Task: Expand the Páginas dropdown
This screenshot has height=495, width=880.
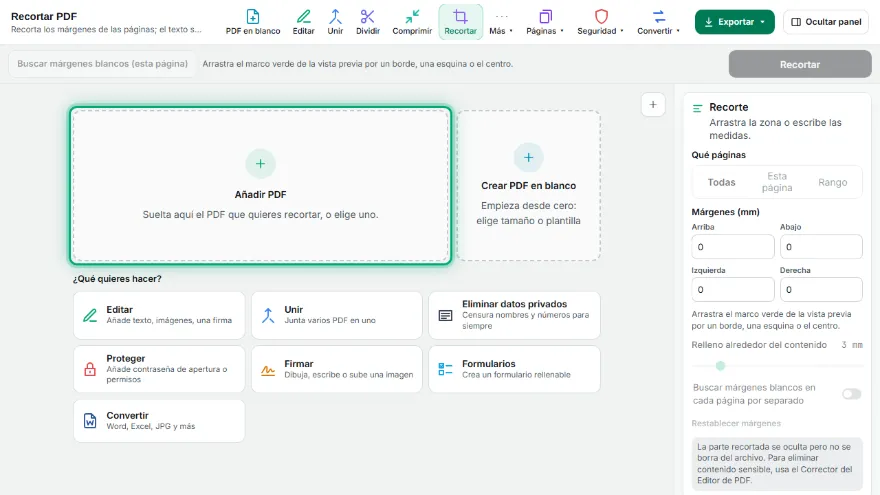Action: click(544, 22)
